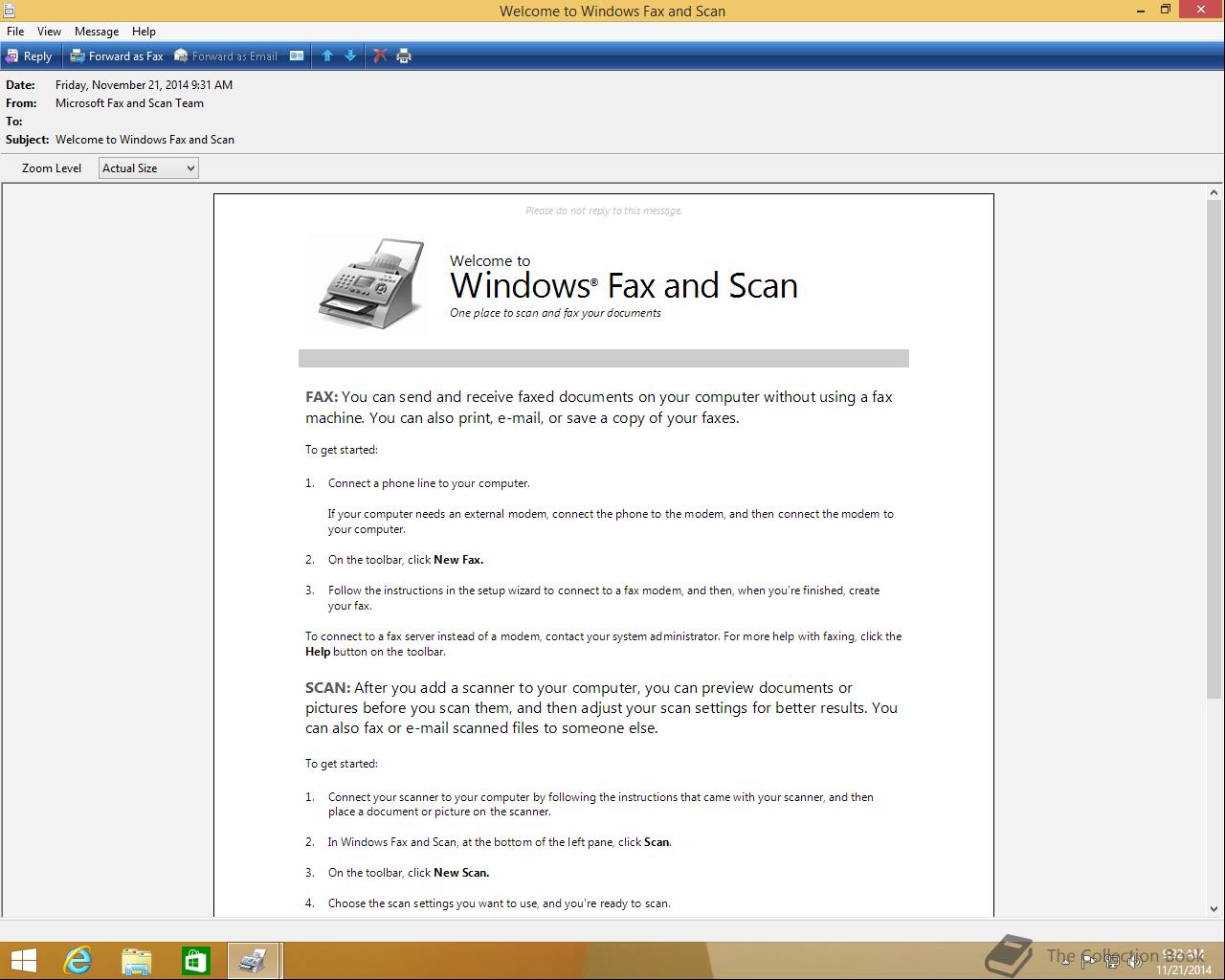Screen dimensions: 1225x980
Task: Click the bold 'New Scan.' text
Action: [x=461, y=873]
